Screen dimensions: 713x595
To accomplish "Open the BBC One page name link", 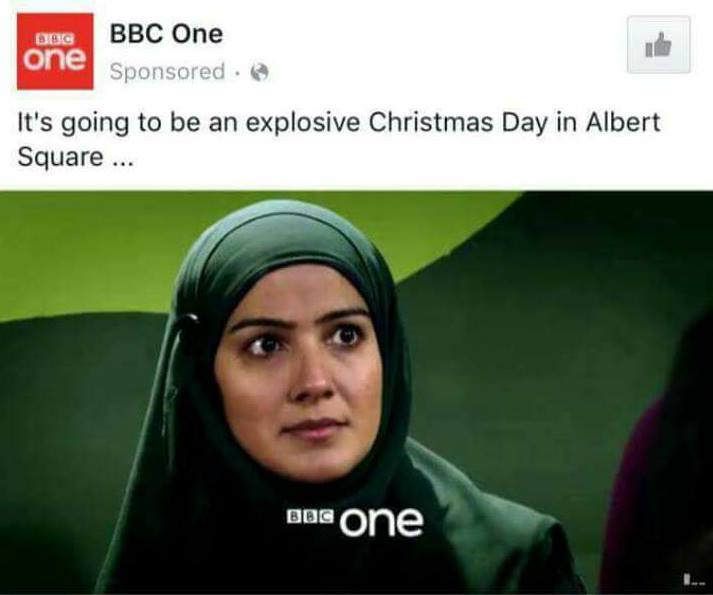I will 166,34.
